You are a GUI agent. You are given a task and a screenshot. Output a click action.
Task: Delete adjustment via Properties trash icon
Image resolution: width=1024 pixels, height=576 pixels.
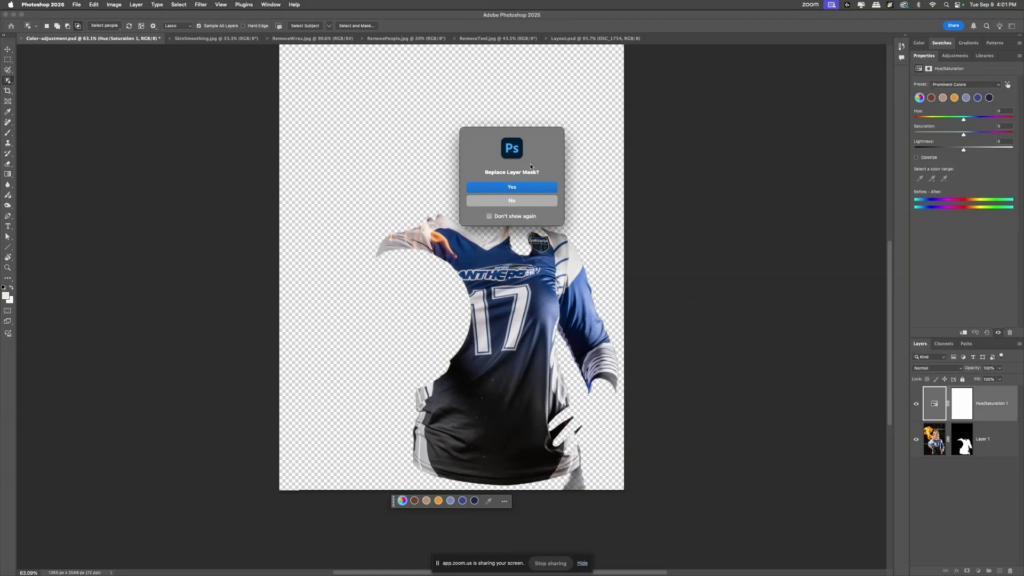[x=1009, y=332]
